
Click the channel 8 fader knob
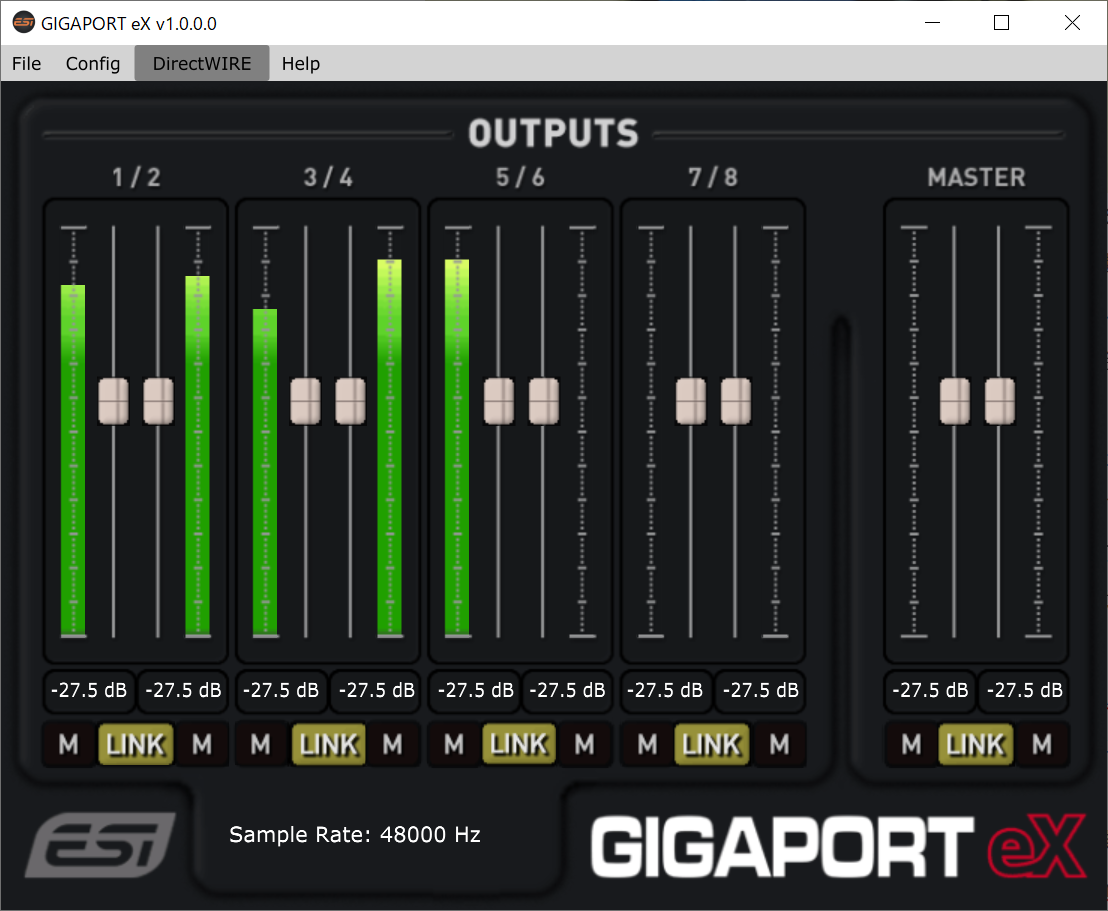(736, 401)
